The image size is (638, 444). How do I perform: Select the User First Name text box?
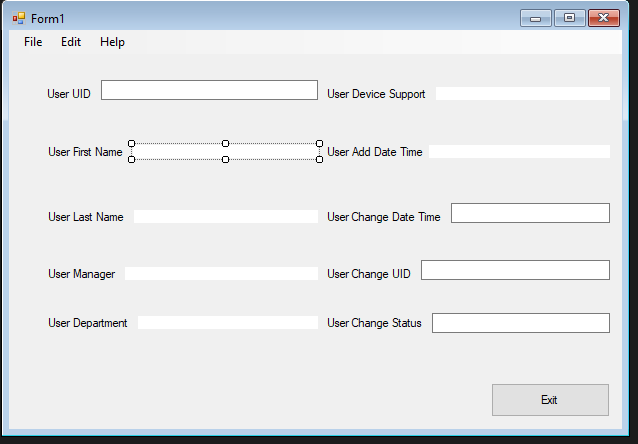tap(225, 151)
